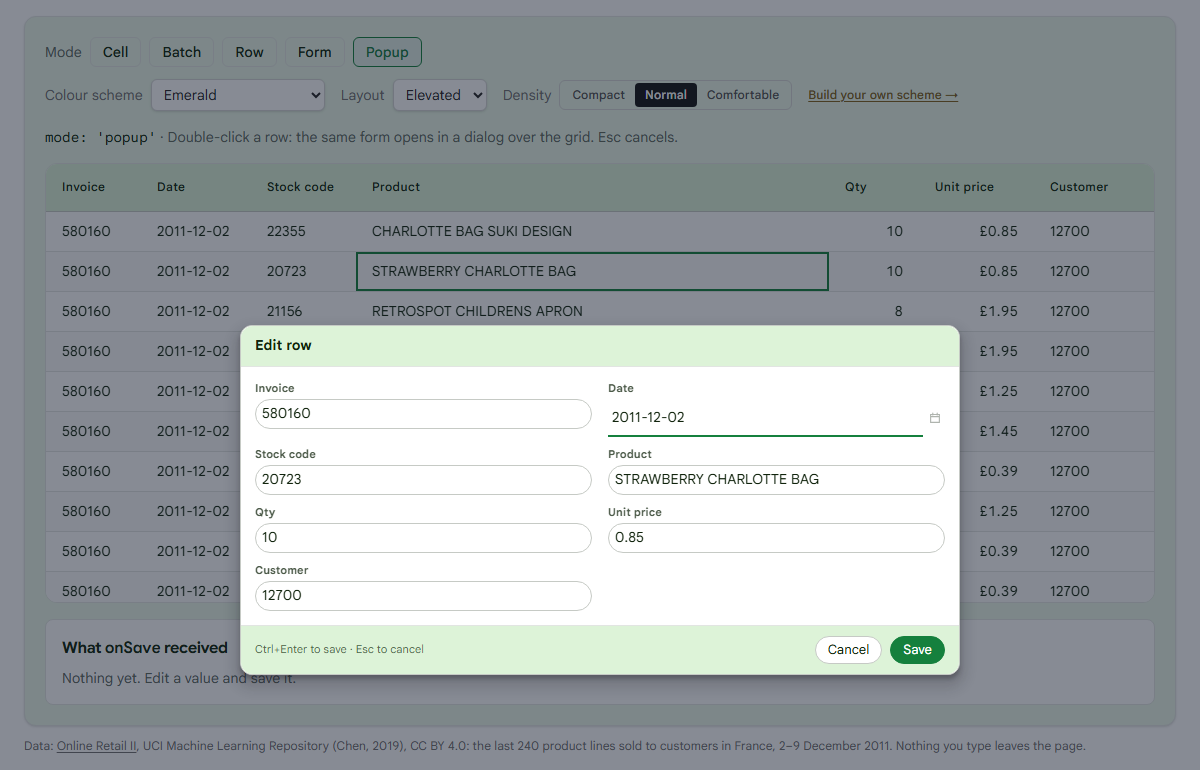Click the Edit row dialog title
1200x770 pixels.
point(283,345)
